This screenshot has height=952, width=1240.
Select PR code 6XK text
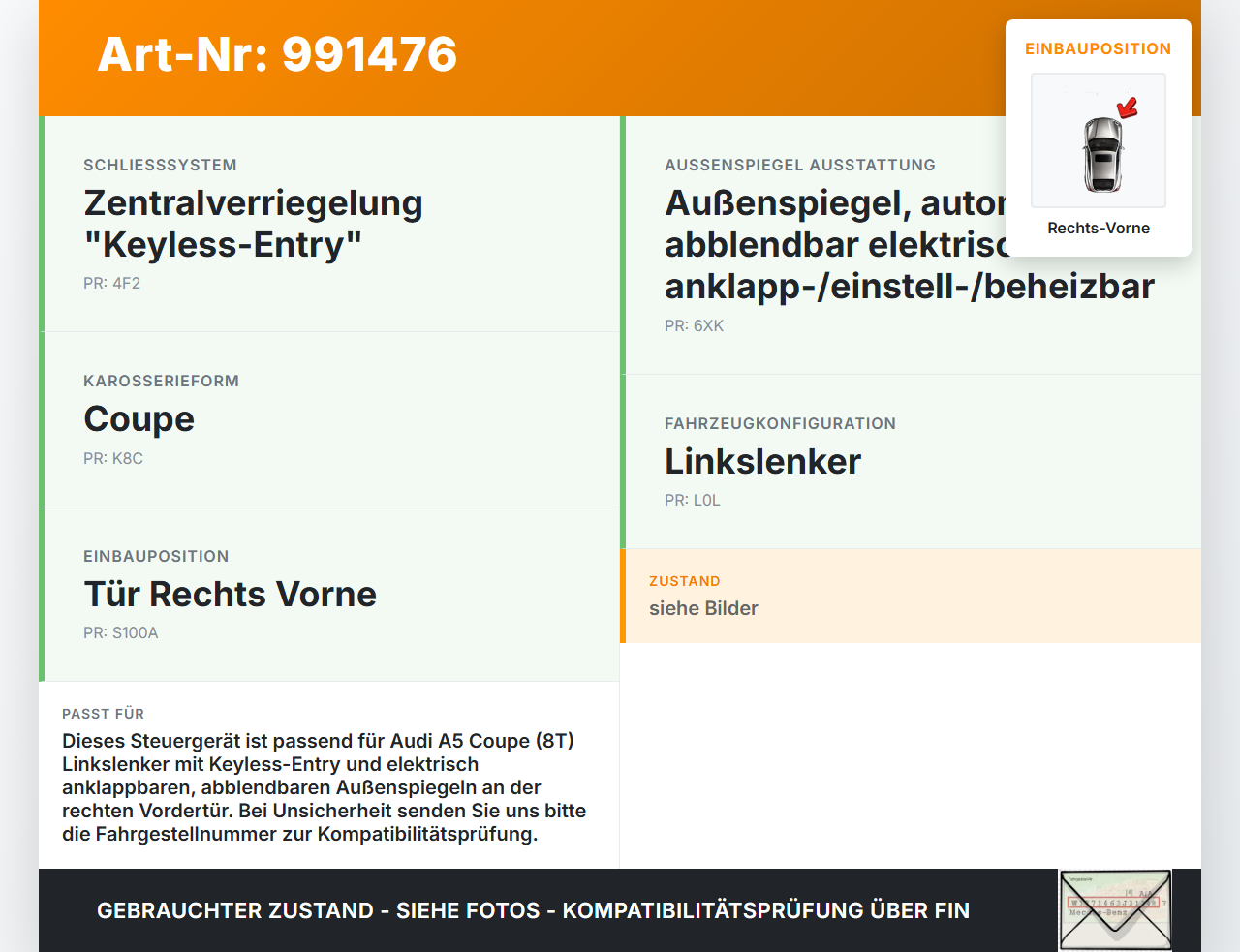(694, 325)
